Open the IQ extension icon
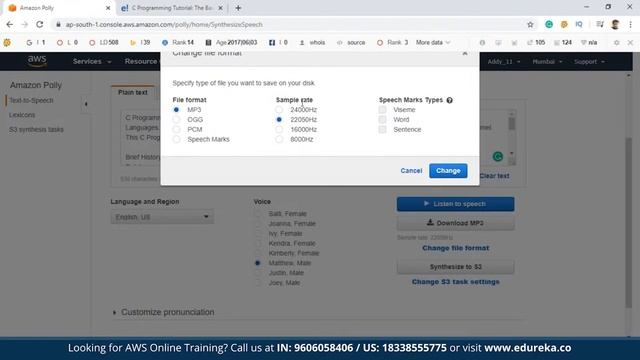The width and height of the screenshot is (640, 360). 579,24
